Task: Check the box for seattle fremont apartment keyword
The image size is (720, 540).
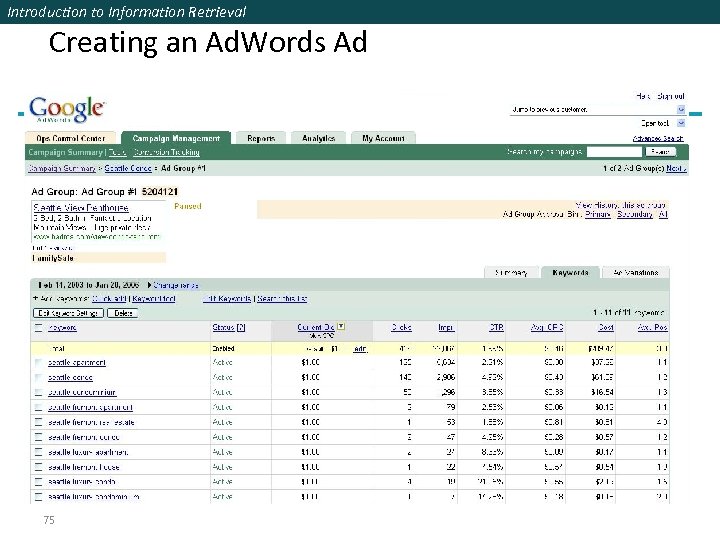Action: (39, 407)
